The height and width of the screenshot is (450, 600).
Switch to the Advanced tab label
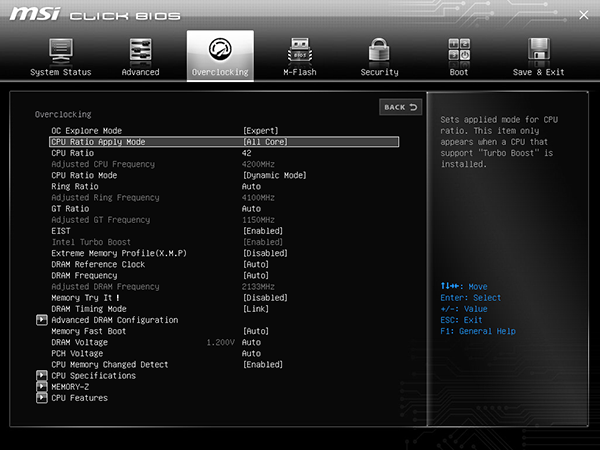140,72
